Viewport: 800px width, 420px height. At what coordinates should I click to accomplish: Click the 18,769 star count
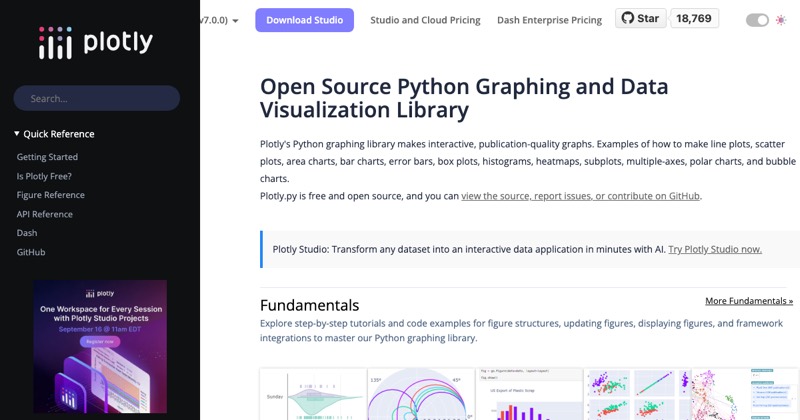coord(694,18)
